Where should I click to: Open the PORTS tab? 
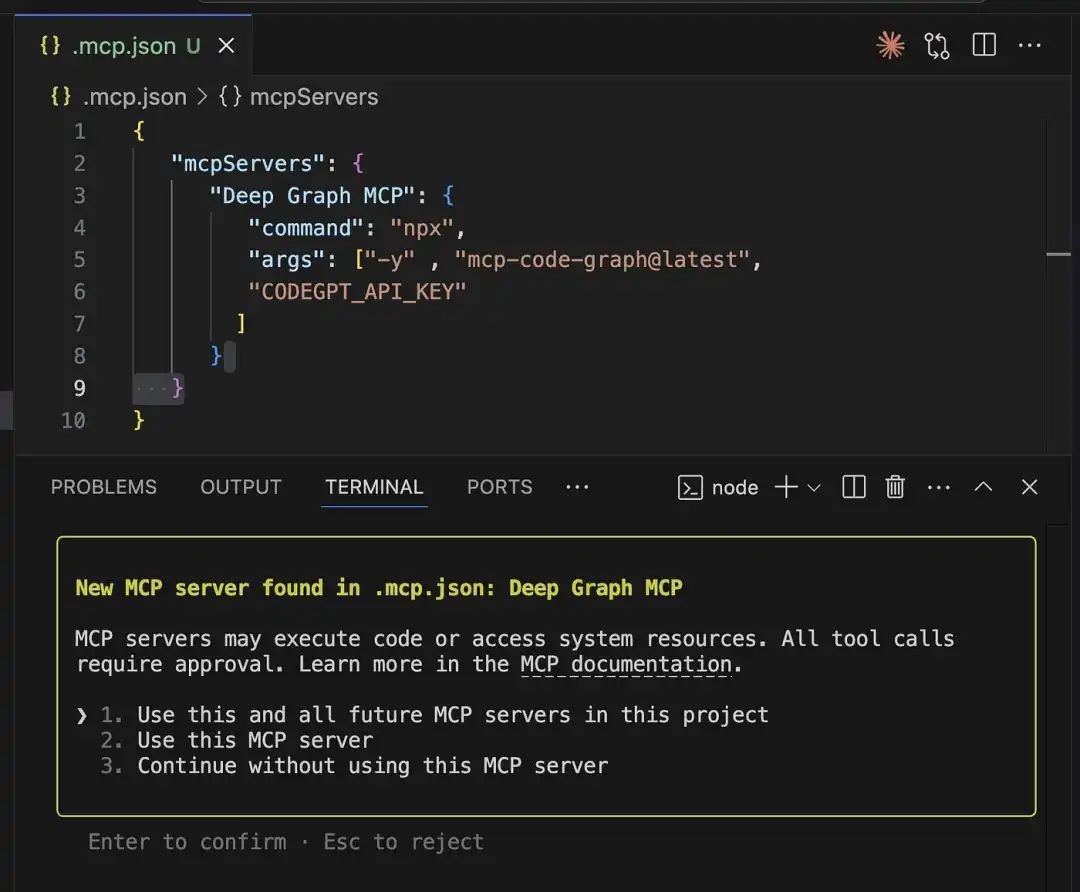pos(499,487)
